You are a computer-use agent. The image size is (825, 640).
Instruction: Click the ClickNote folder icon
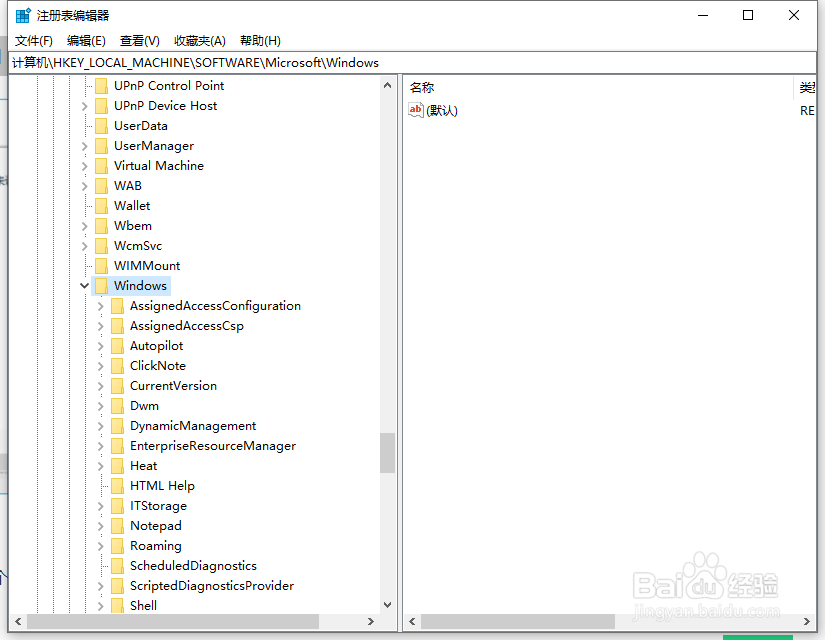coord(118,366)
